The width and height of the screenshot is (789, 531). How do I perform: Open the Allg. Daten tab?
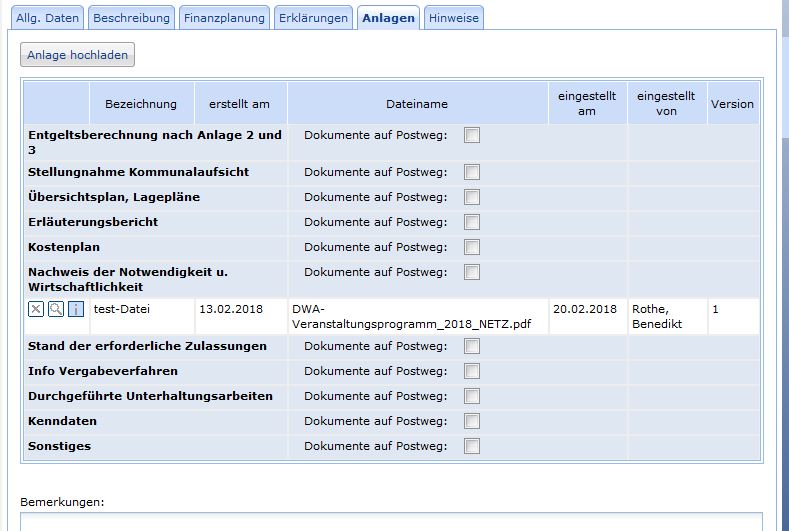(x=47, y=18)
